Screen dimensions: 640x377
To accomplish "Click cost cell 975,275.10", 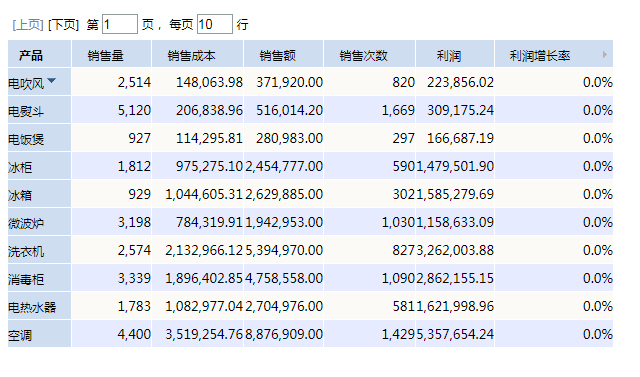I will point(198,166).
